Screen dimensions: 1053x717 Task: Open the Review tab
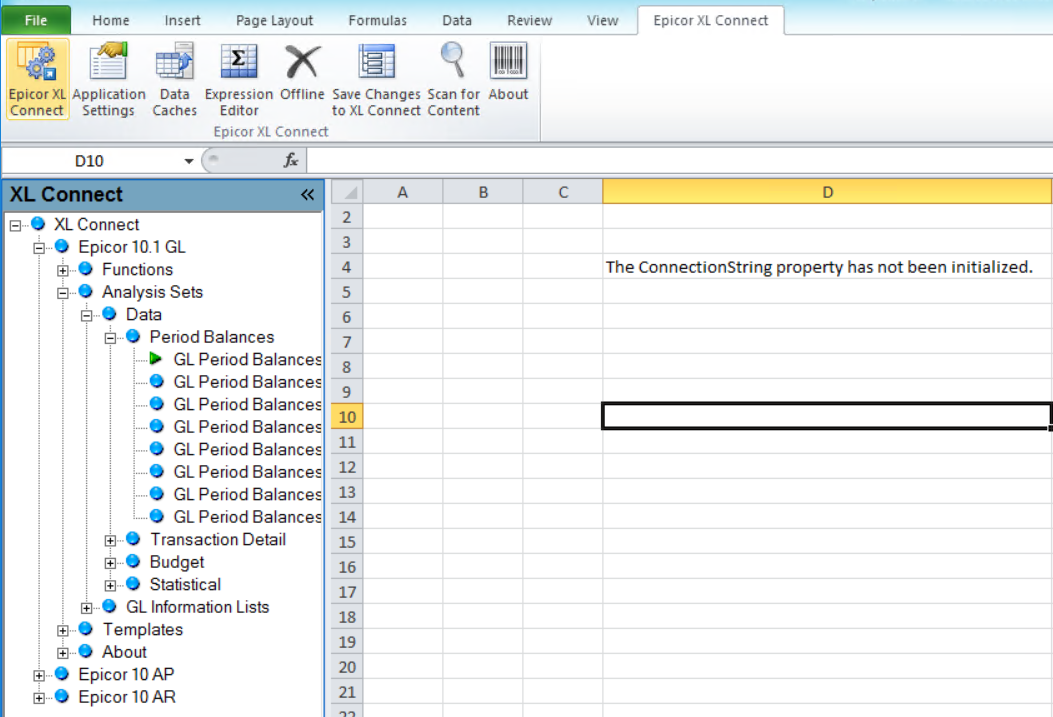529,20
